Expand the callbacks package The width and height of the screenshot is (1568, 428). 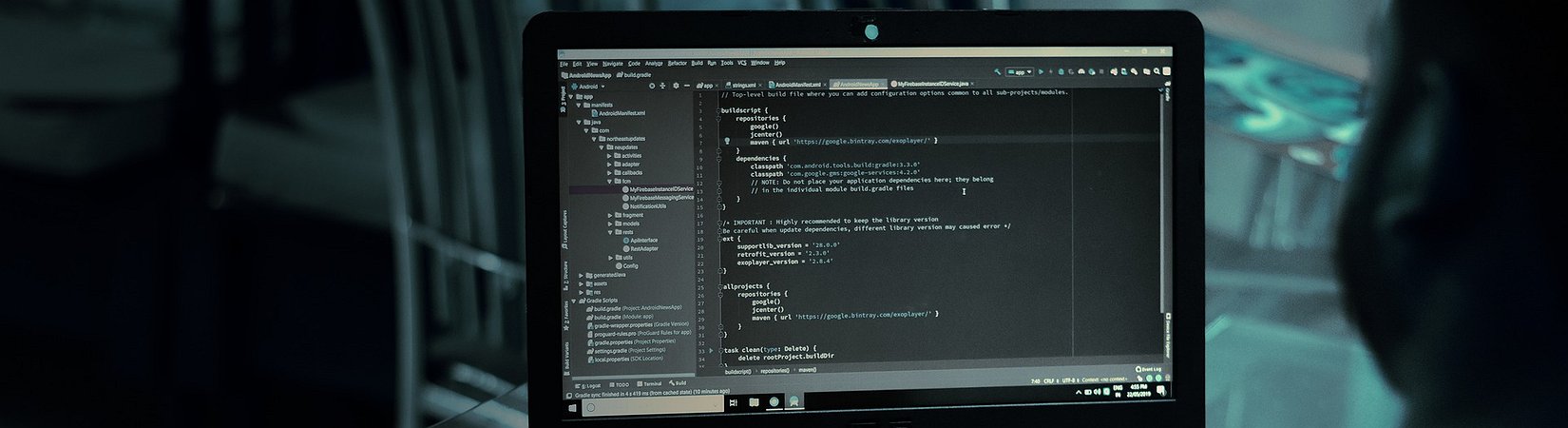click(x=609, y=173)
